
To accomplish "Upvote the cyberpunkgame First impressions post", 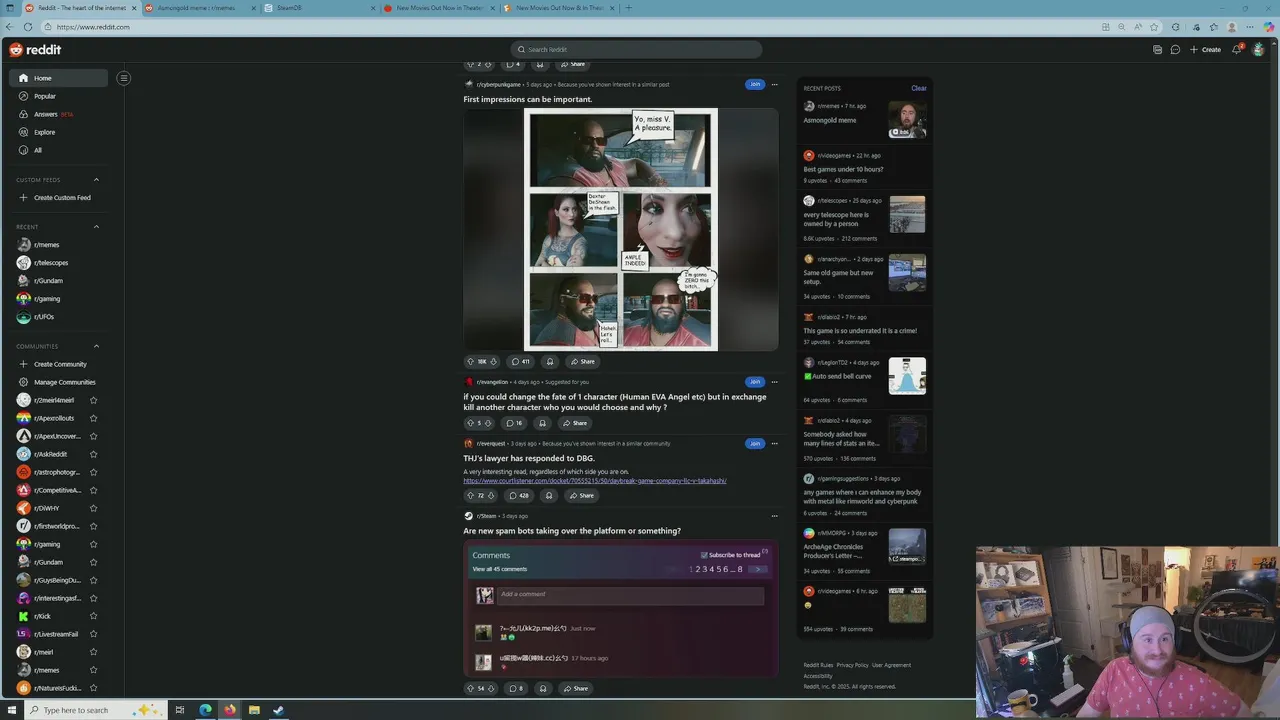I will click(x=470, y=361).
